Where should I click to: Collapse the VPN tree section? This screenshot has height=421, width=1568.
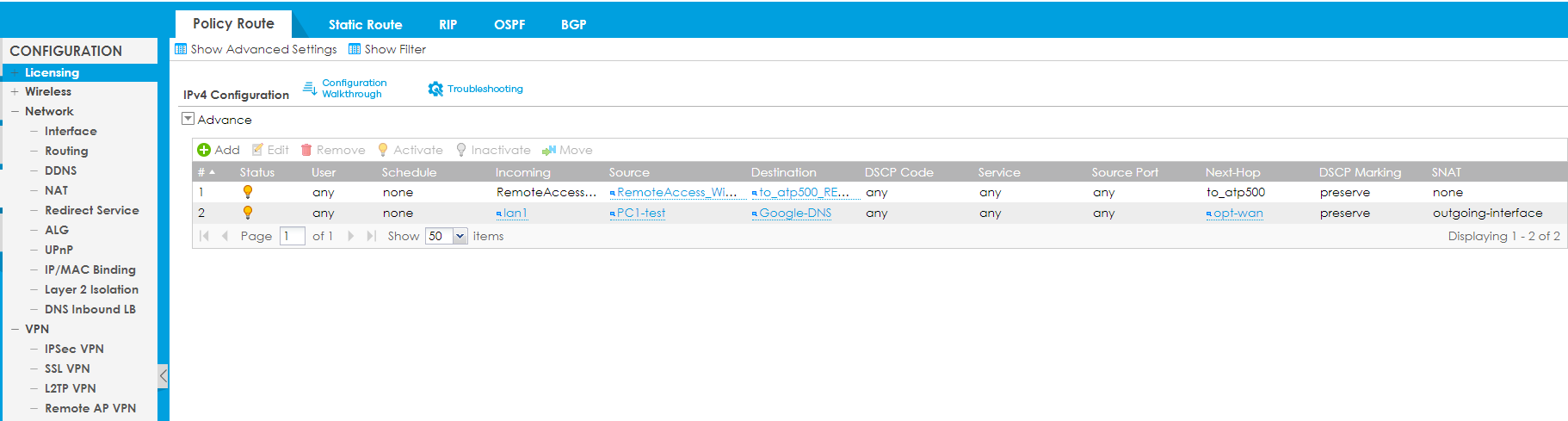click(15, 329)
